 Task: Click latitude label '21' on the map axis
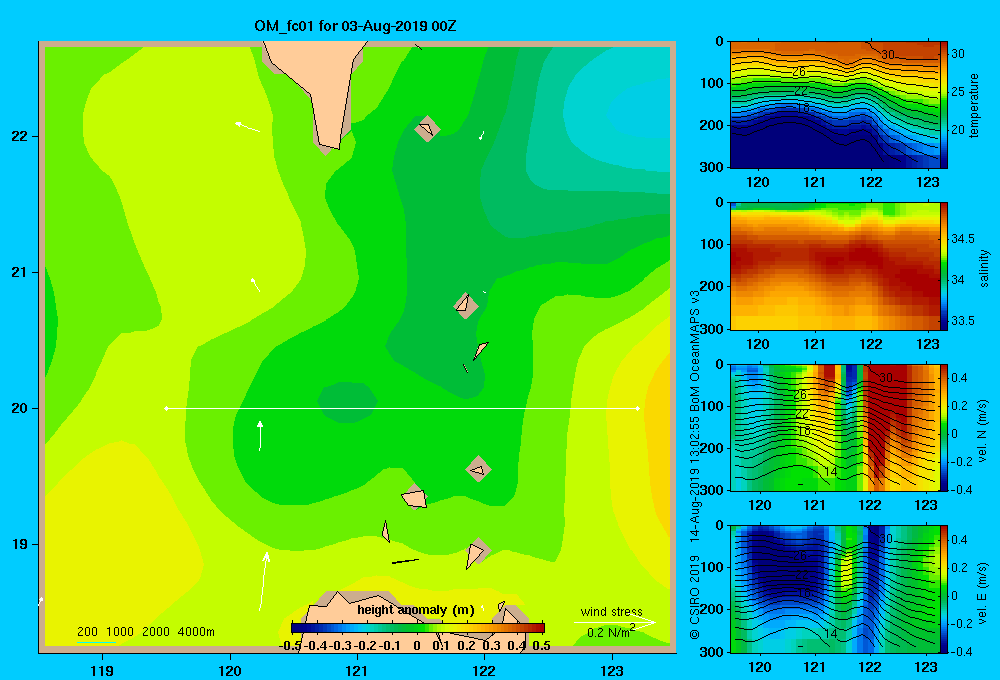click(19, 272)
